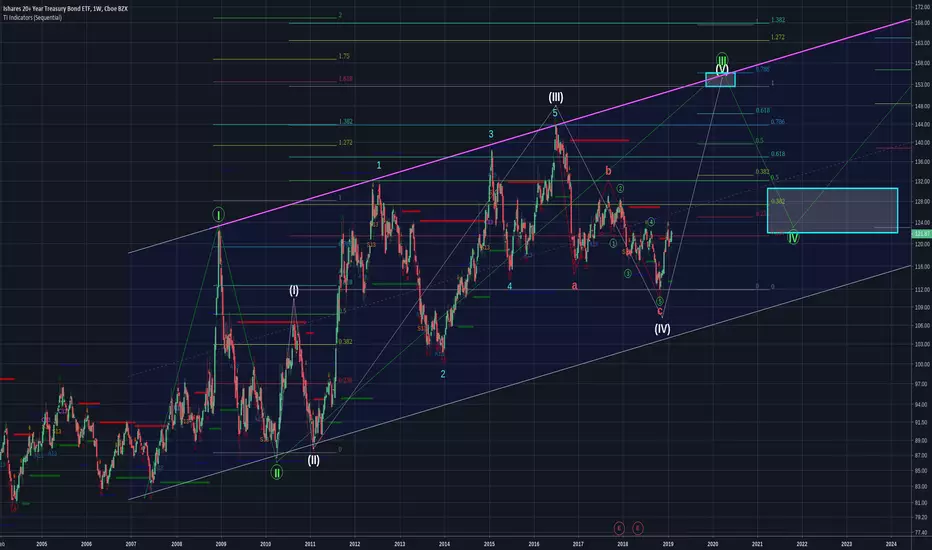
Task: Select the green circled II wave marker
Action: click(x=276, y=473)
